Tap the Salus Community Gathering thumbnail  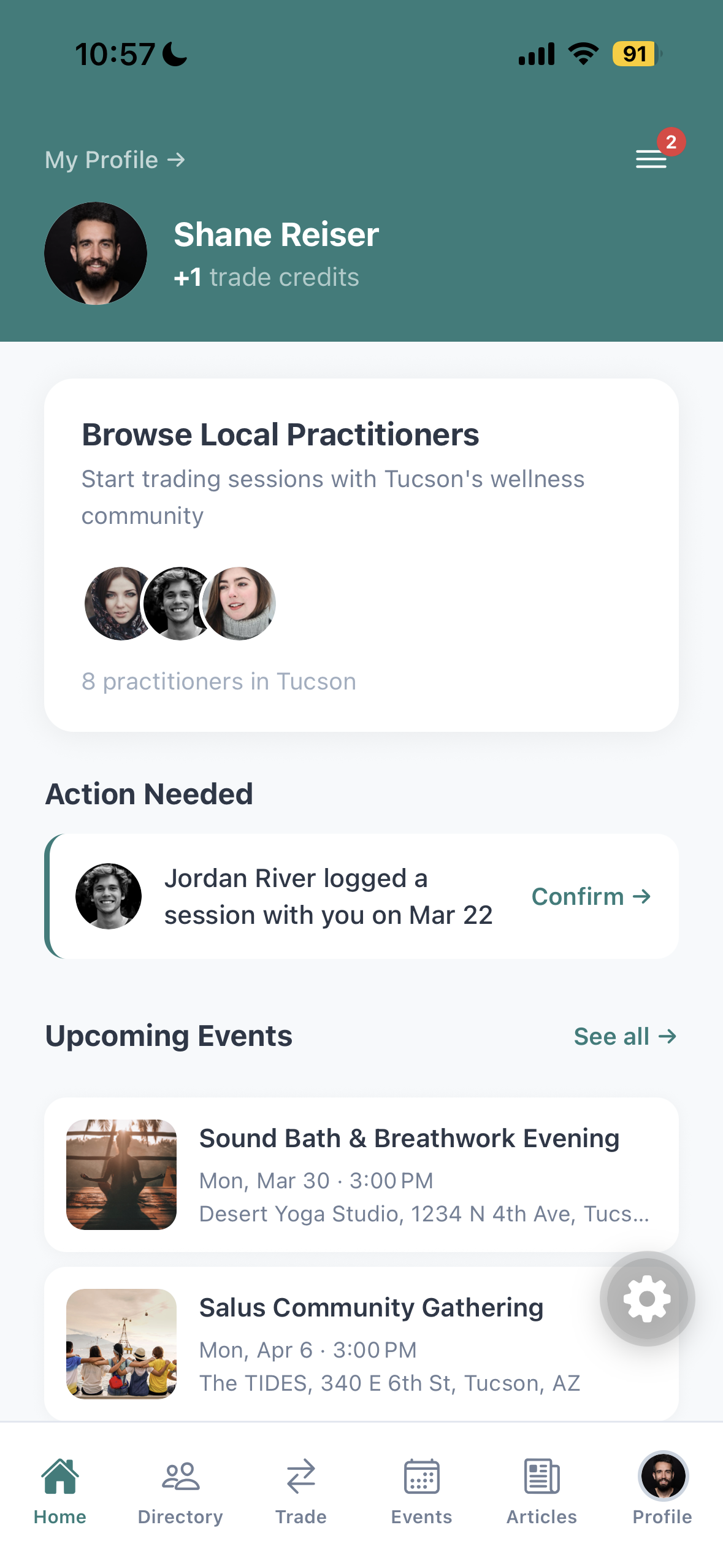[121, 1343]
